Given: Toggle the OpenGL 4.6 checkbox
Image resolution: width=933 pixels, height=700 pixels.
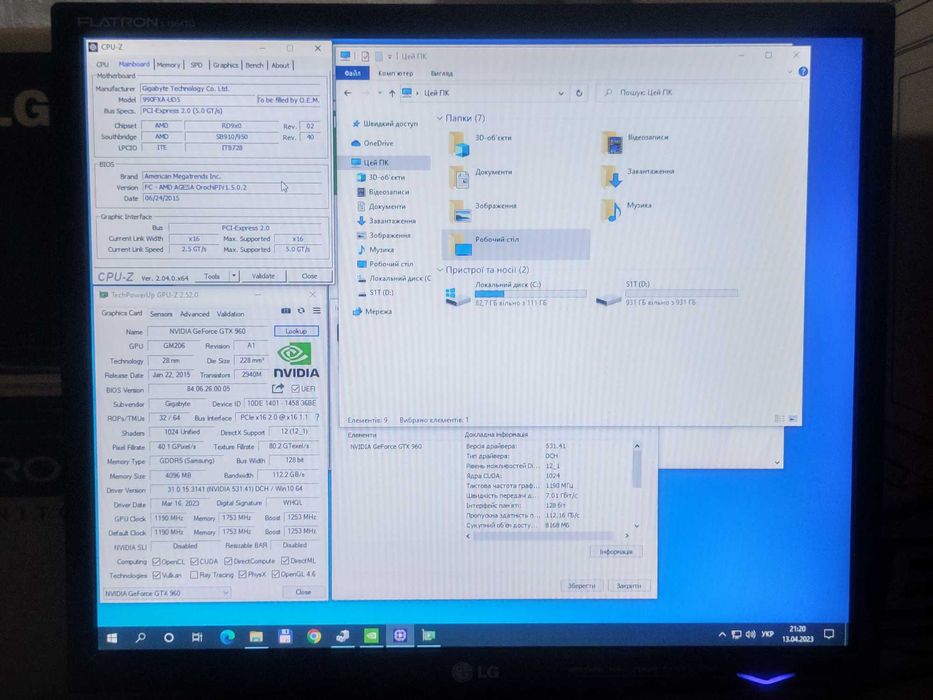Looking at the screenshot, I should click(275, 574).
